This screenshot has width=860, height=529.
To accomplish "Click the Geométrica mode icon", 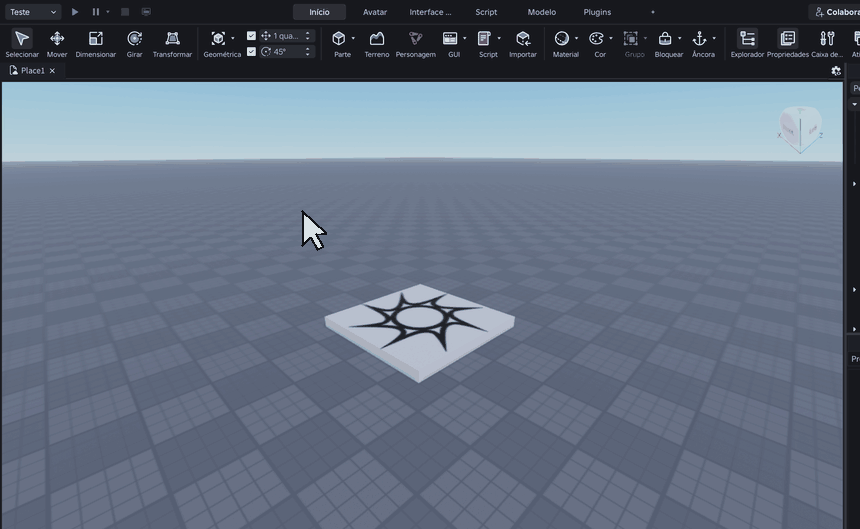I will [218, 38].
